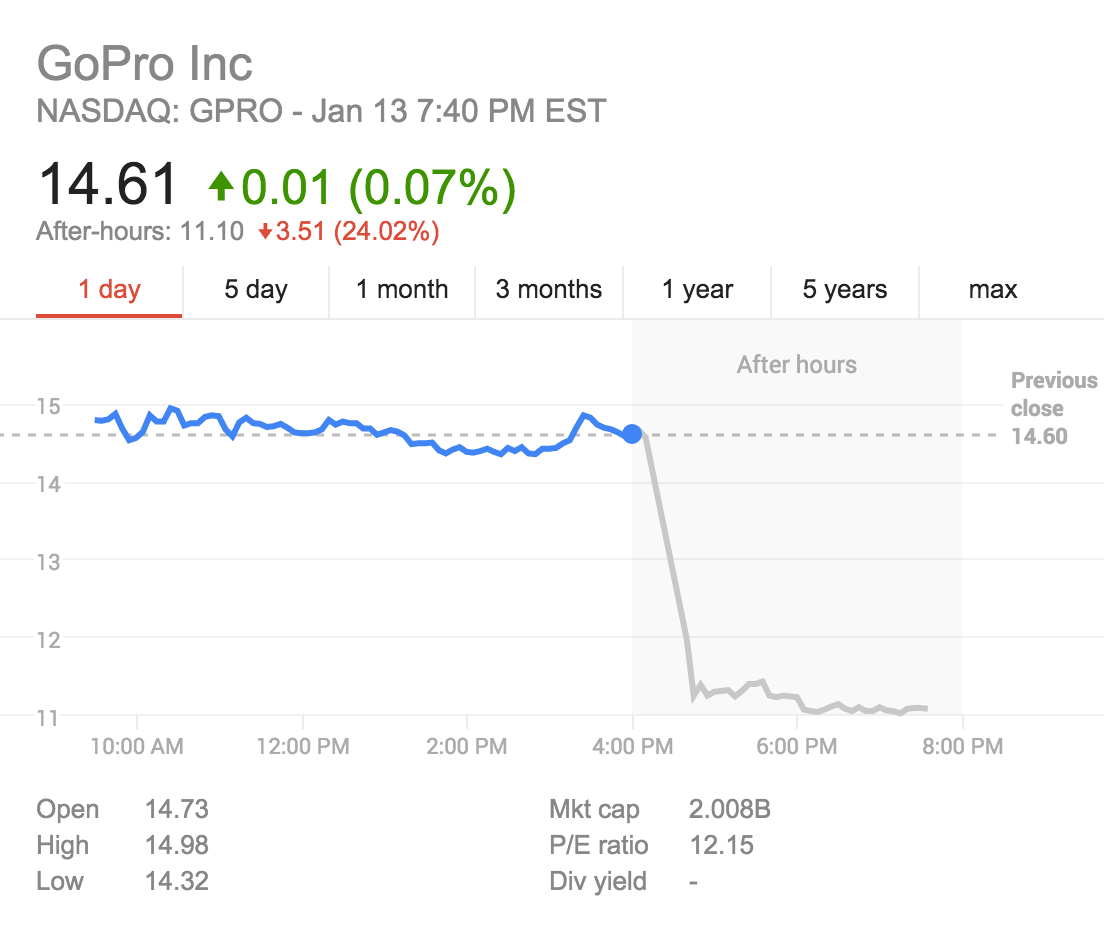Click the 6:00 PM axis label
1104x936 pixels.
click(x=796, y=747)
